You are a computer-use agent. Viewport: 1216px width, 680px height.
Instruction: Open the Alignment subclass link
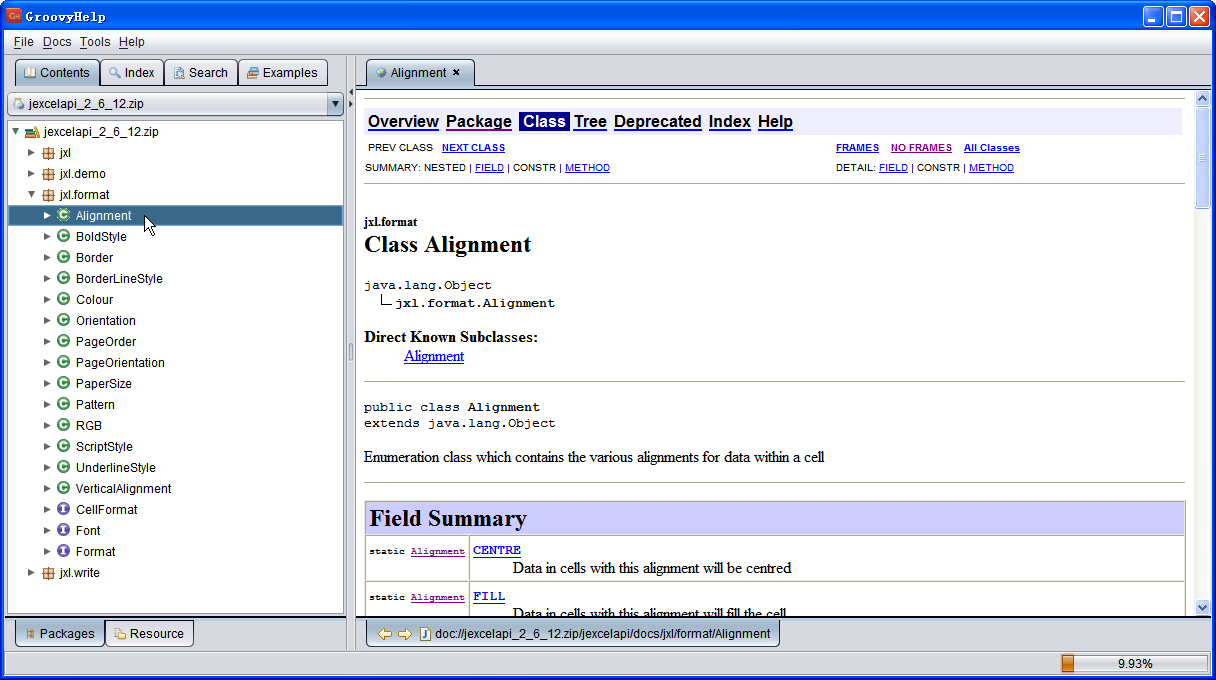434,356
